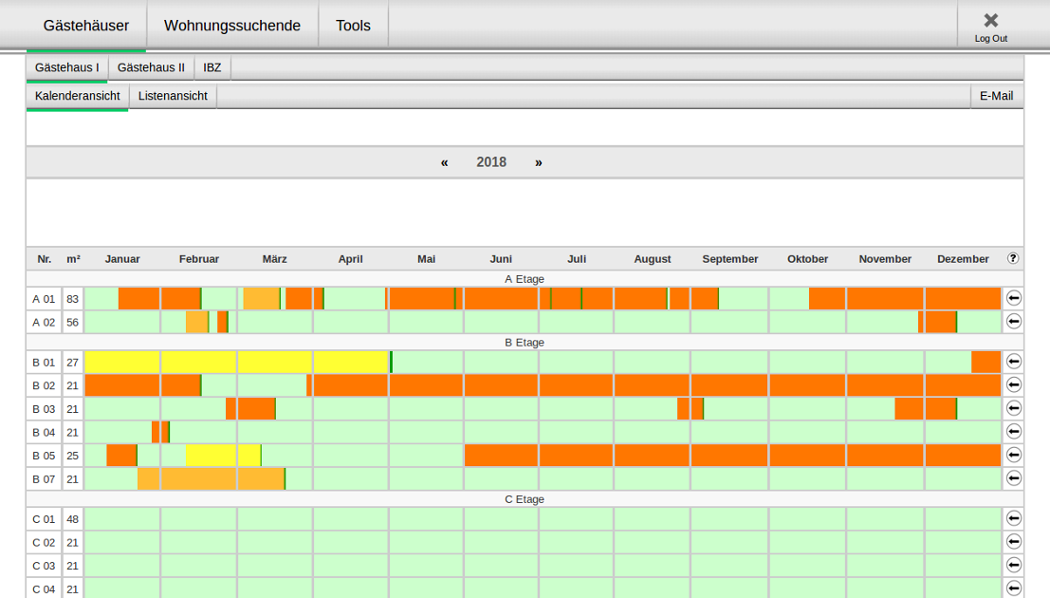1050x598 pixels.
Task: Select the orange August booking of B 02
Action: [x=651, y=385]
